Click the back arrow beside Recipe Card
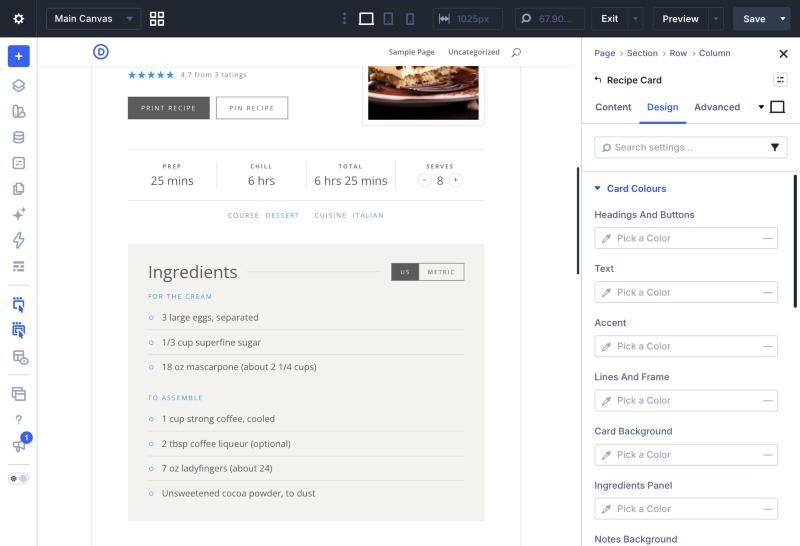The image size is (800, 546). click(598, 80)
